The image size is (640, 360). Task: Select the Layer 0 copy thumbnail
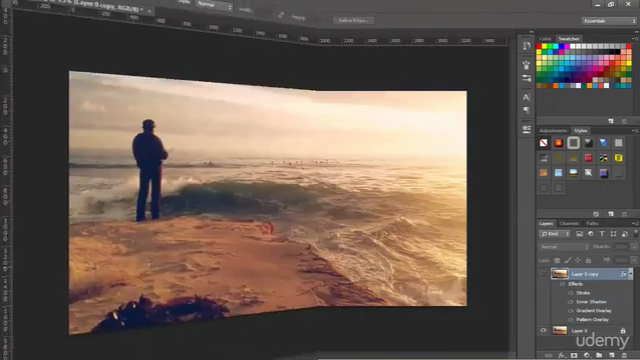point(560,273)
